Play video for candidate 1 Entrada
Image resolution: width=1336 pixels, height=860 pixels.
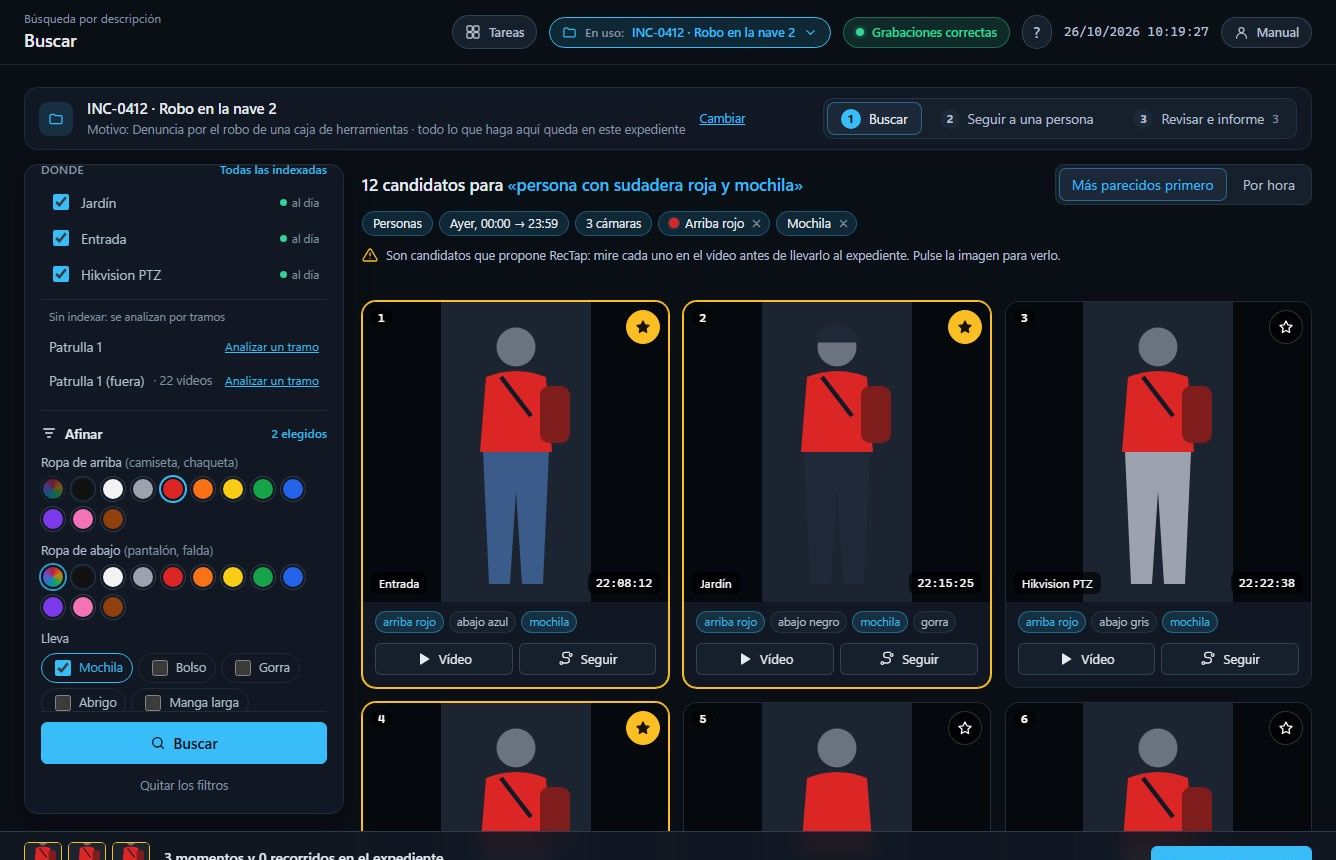[444, 659]
